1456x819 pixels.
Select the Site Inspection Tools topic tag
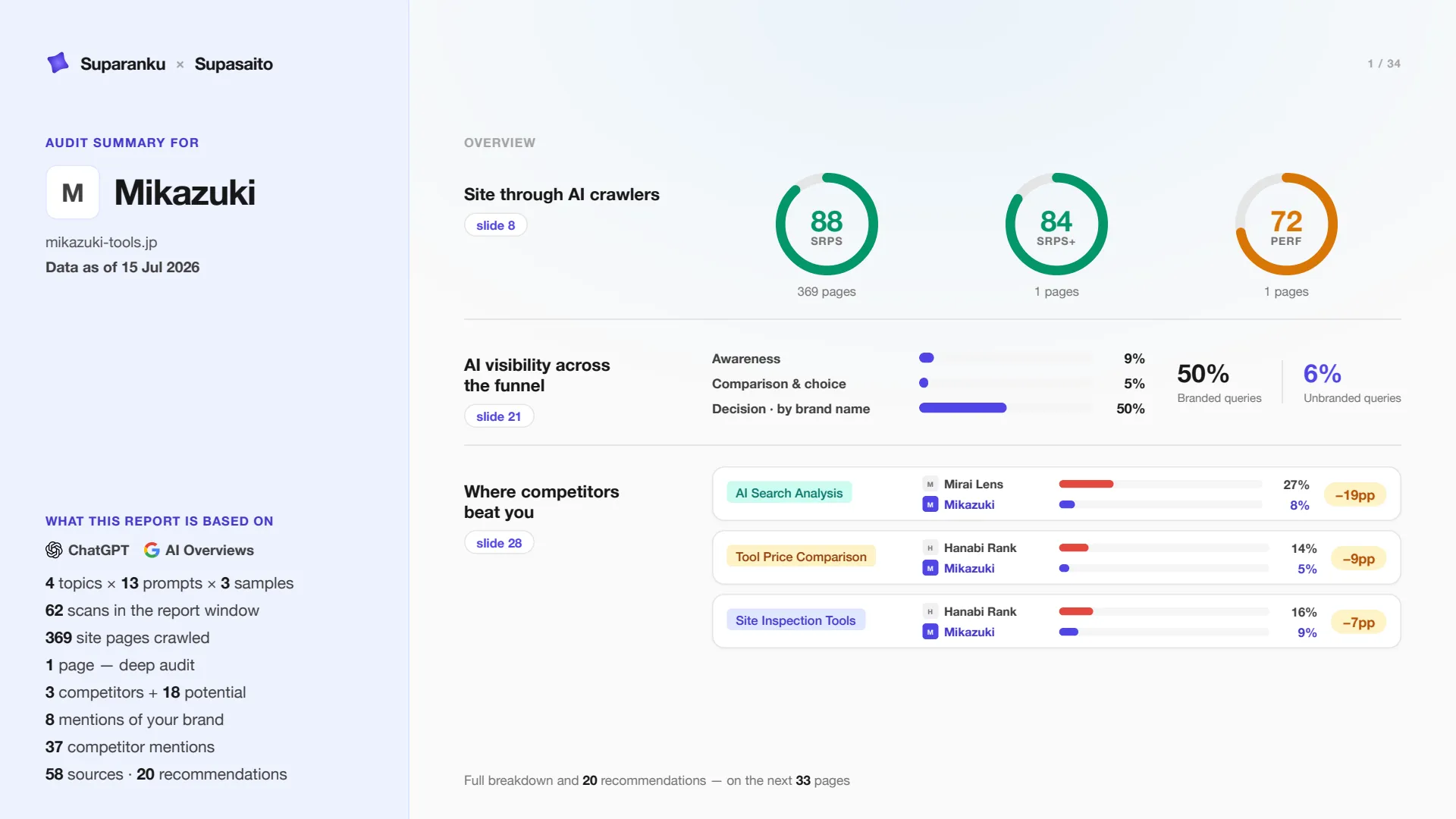795,620
